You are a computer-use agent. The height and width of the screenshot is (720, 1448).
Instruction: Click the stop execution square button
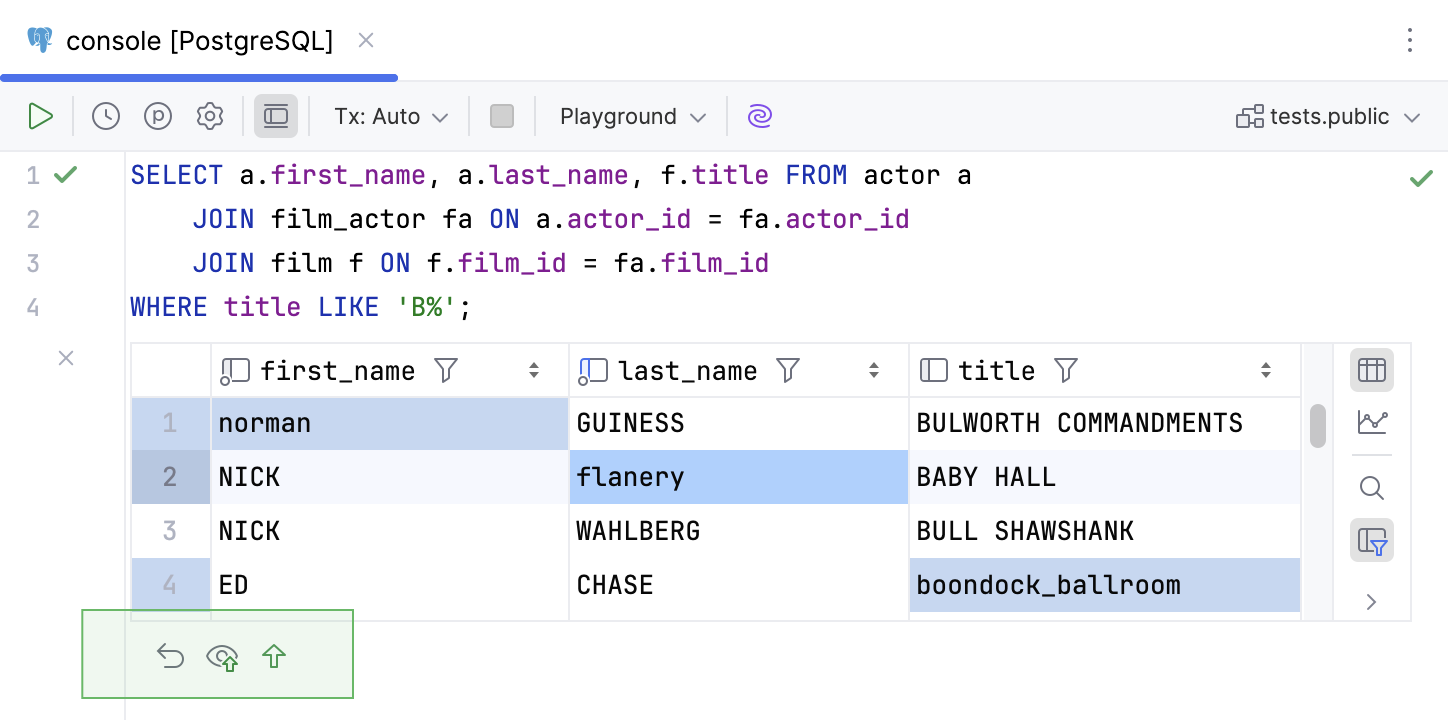502,117
